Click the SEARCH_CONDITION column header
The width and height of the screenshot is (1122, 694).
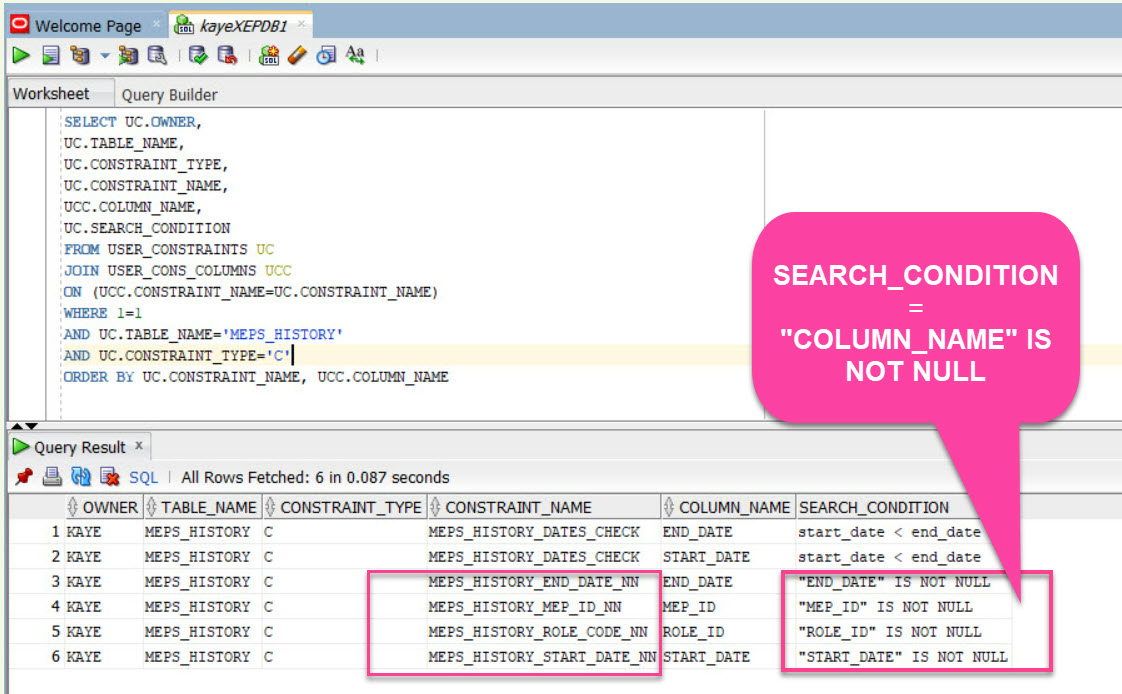click(x=874, y=507)
